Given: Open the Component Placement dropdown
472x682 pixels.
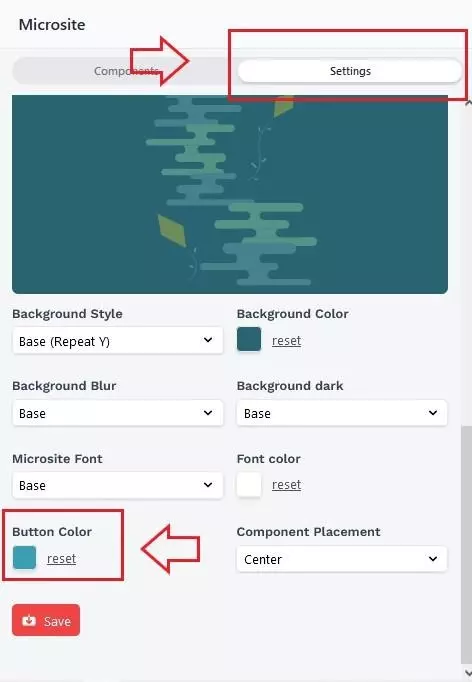Looking at the screenshot, I should coord(342,559).
